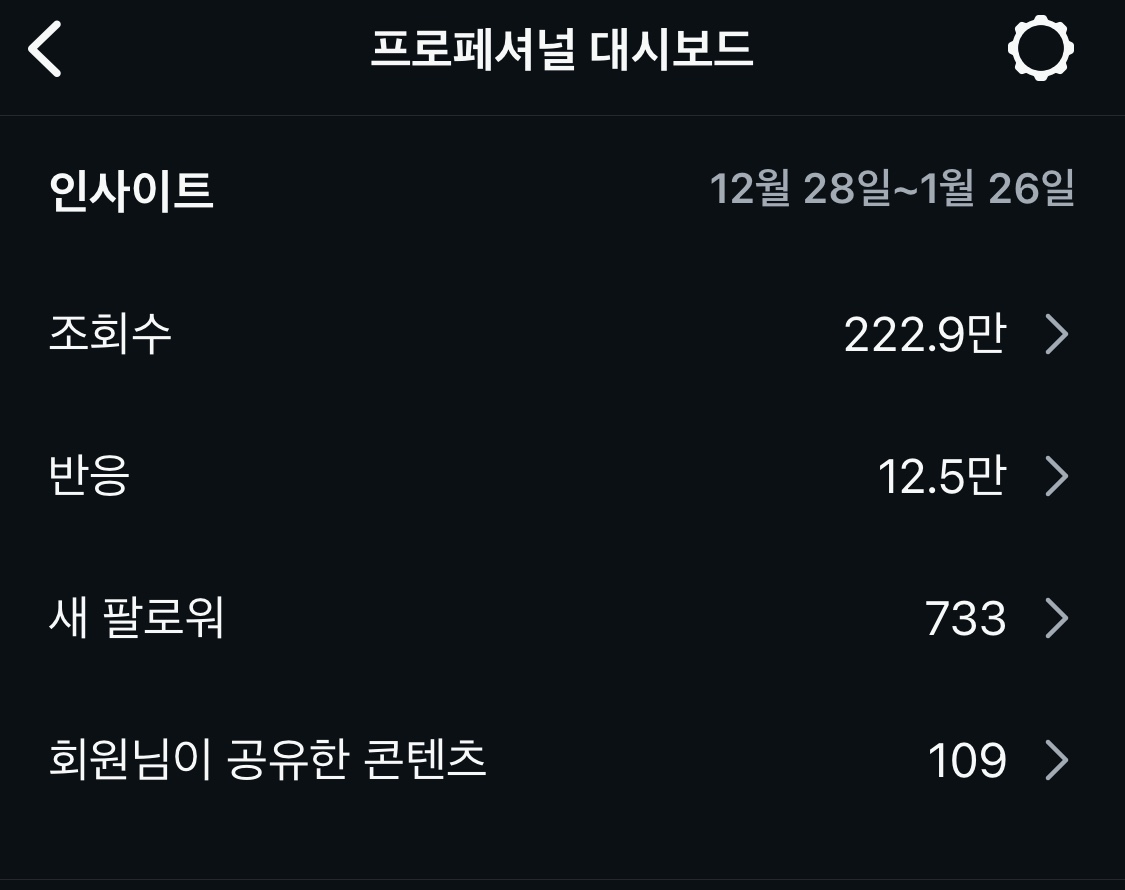Open the chevron for 회원님이 공유한 콘텐츠

pos(1056,761)
